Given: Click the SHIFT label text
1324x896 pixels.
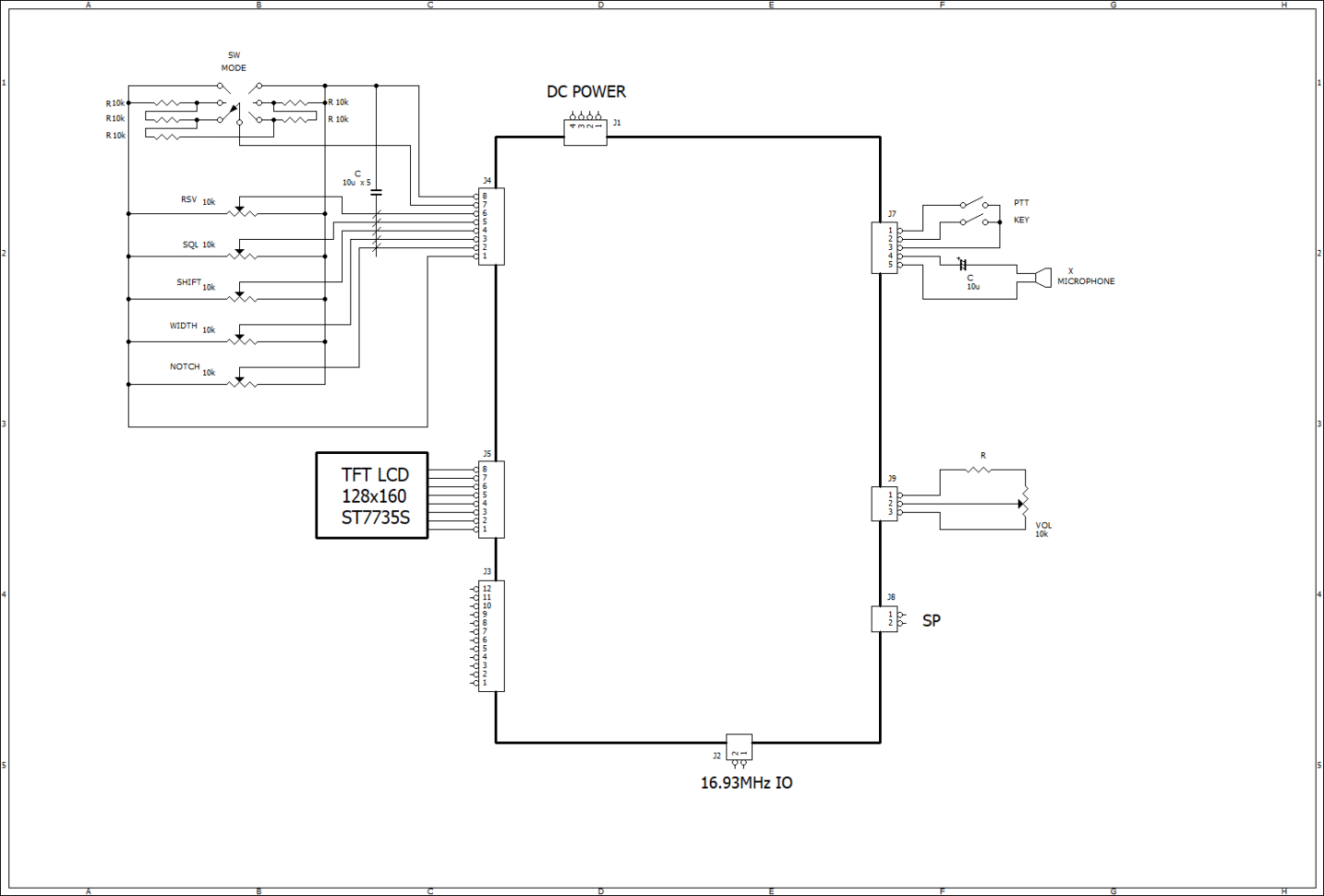Looking at the screenshot, I should click(x=189, y=282).
